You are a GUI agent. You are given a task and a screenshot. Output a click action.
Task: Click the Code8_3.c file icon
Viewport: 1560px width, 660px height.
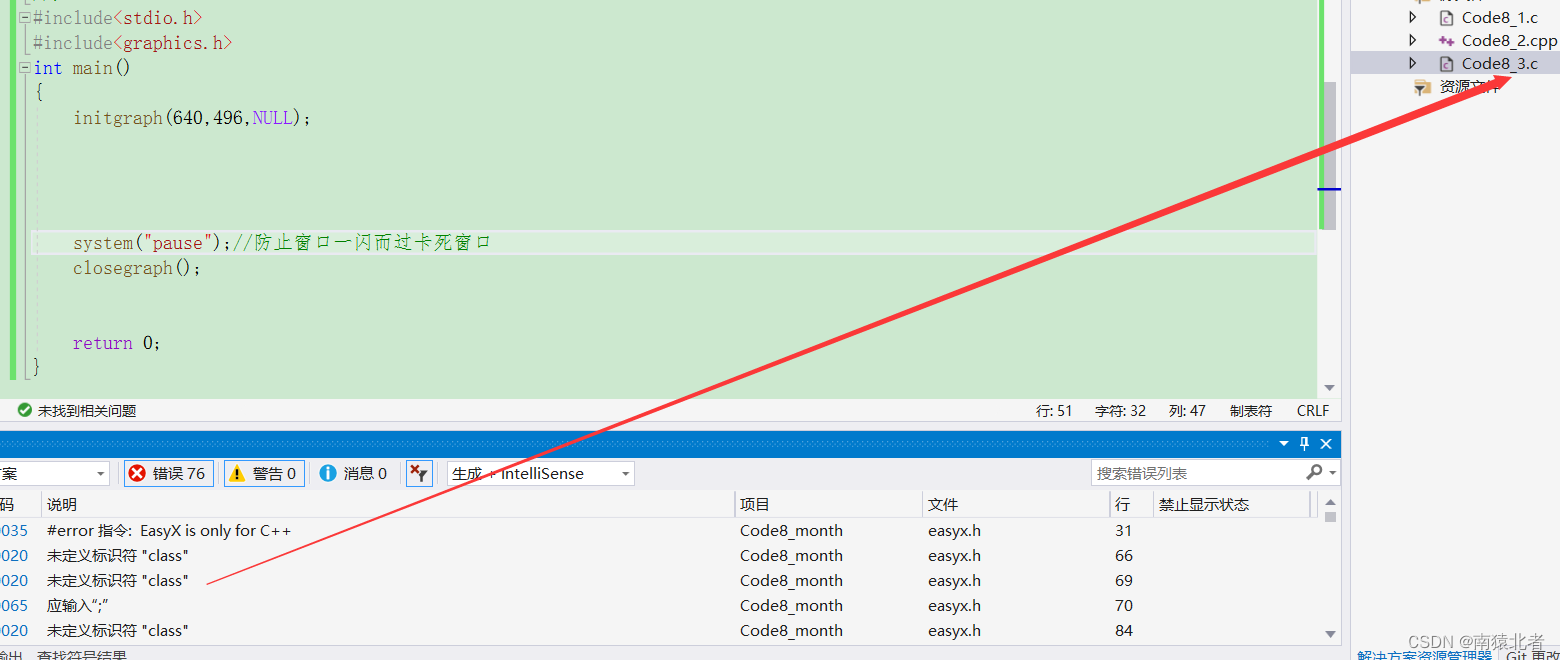[1446, 64]
